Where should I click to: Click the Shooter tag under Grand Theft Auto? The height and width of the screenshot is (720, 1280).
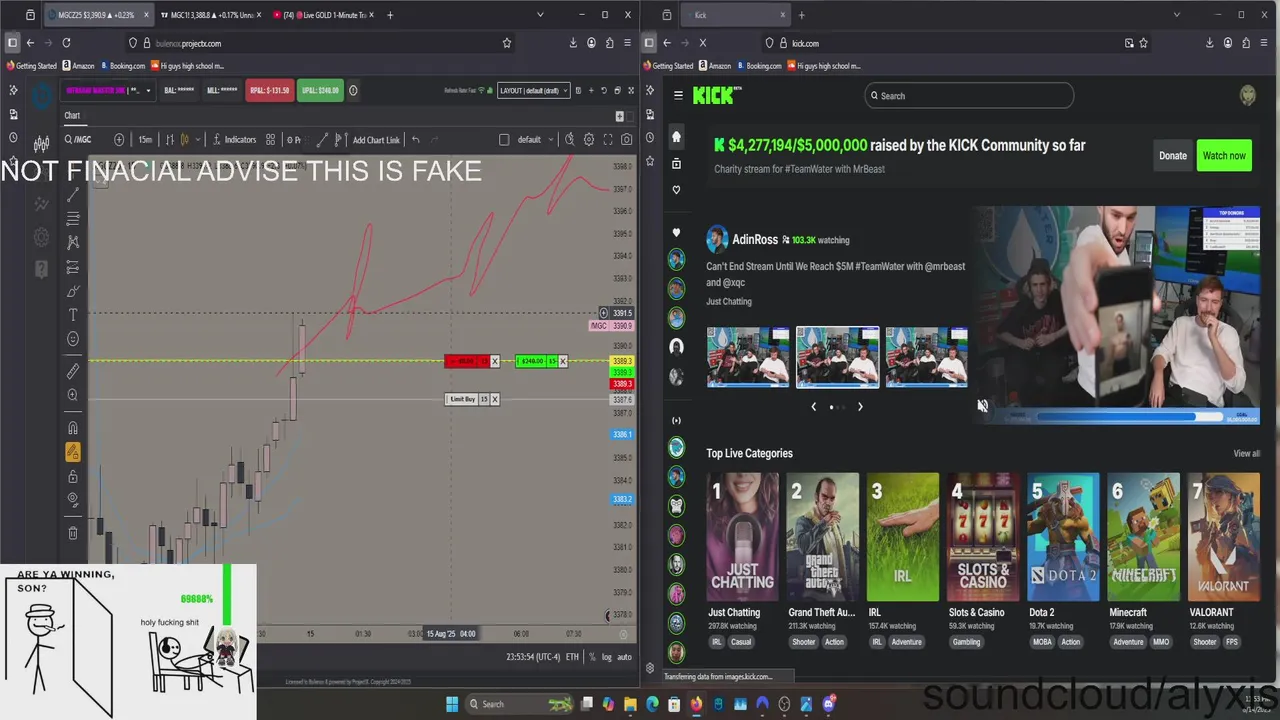point(804,642)
